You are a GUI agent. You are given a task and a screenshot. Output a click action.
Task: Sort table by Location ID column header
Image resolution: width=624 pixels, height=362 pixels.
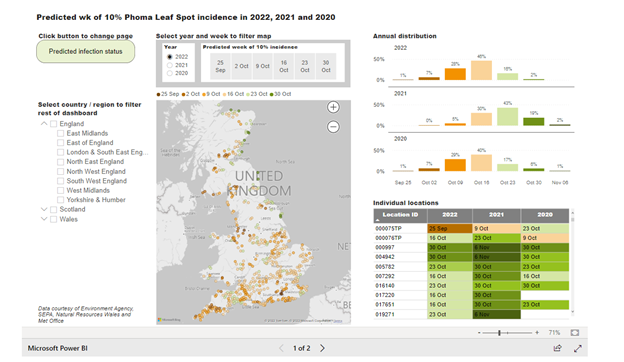[x=400, y=215]
